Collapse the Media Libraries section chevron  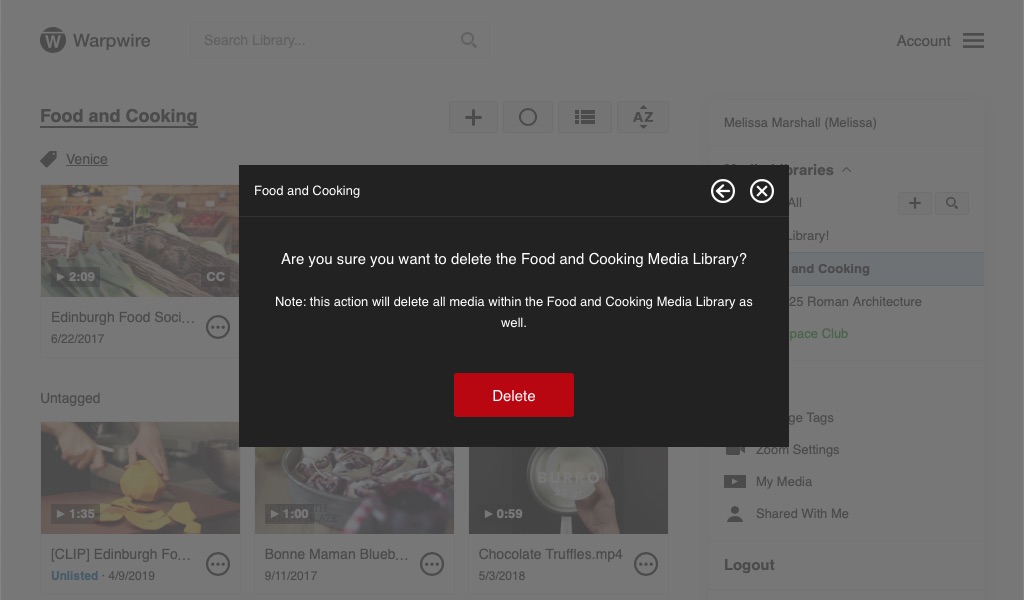tap(846, 170)
